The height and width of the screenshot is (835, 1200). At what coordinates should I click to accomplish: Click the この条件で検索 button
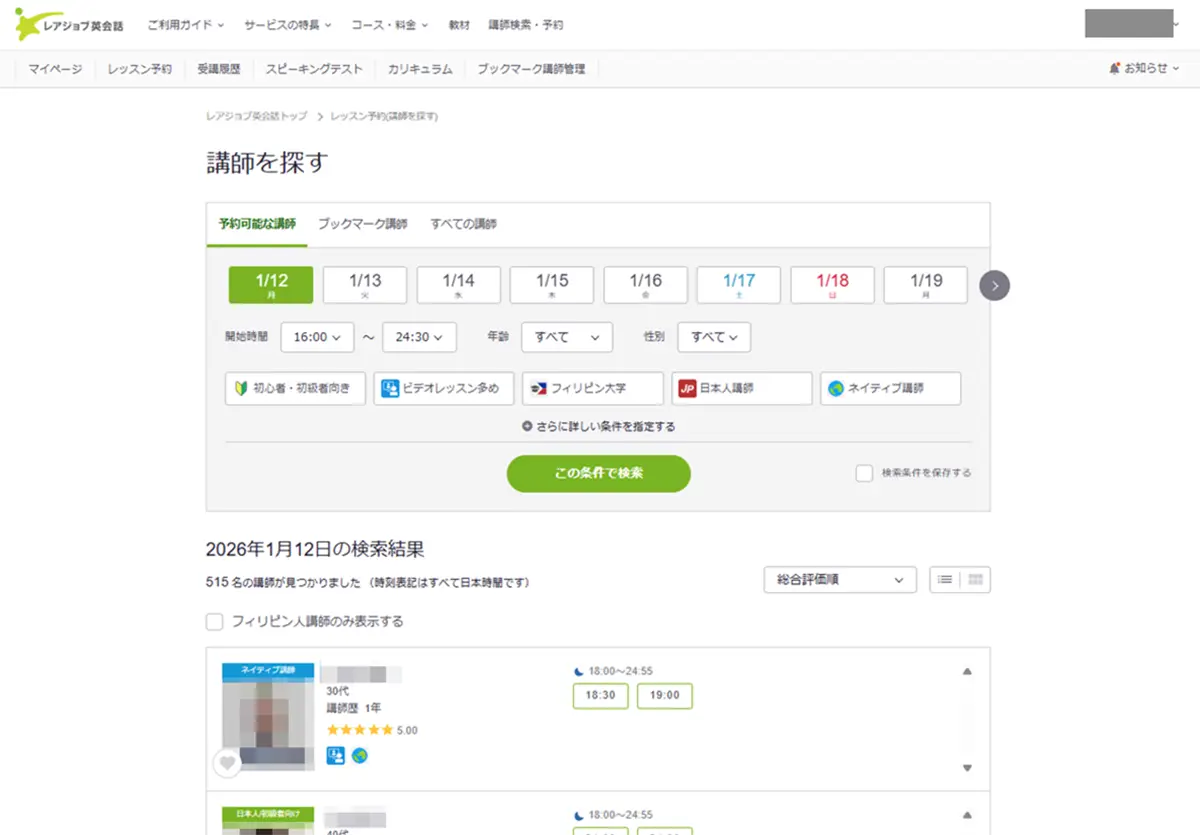click(x=598, y=474)
